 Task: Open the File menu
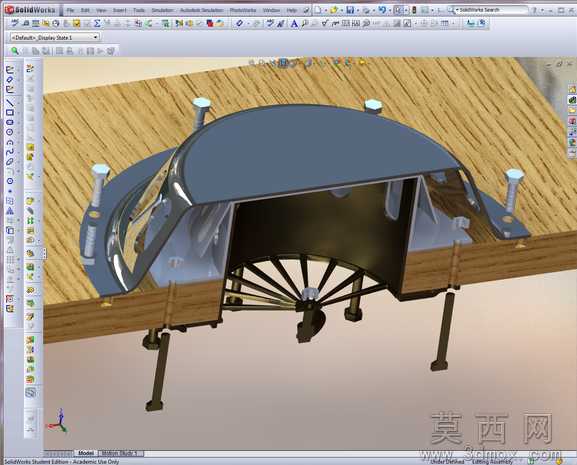tap(70, 10)
